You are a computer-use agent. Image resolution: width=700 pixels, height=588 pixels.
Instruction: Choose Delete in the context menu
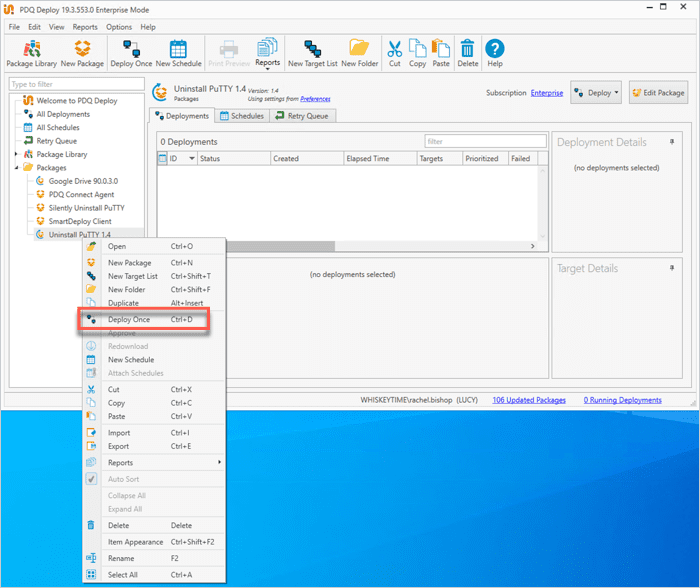tap(154, 525)
